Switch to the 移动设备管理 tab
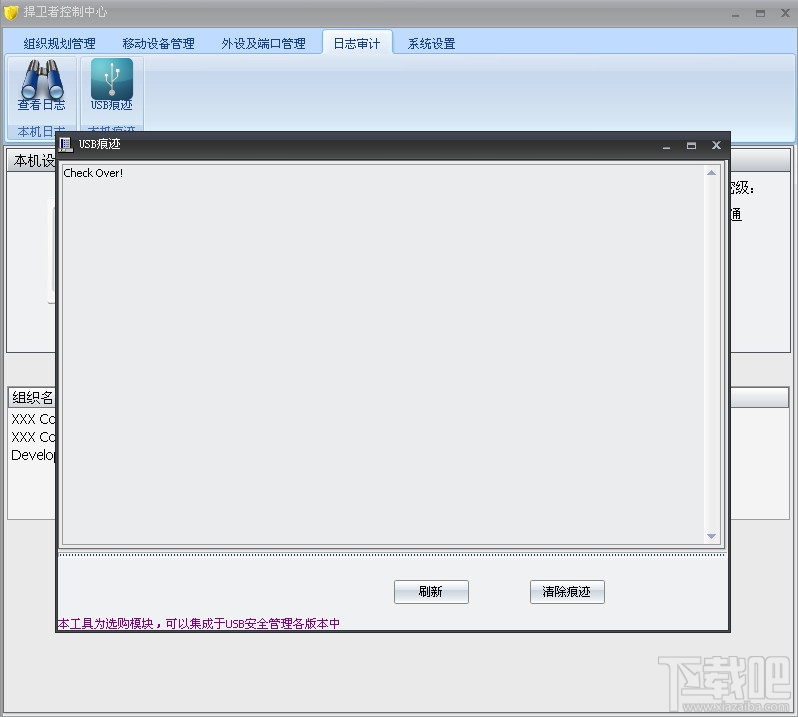This screenshot has height=717, width=798. (x=158, y=44)
